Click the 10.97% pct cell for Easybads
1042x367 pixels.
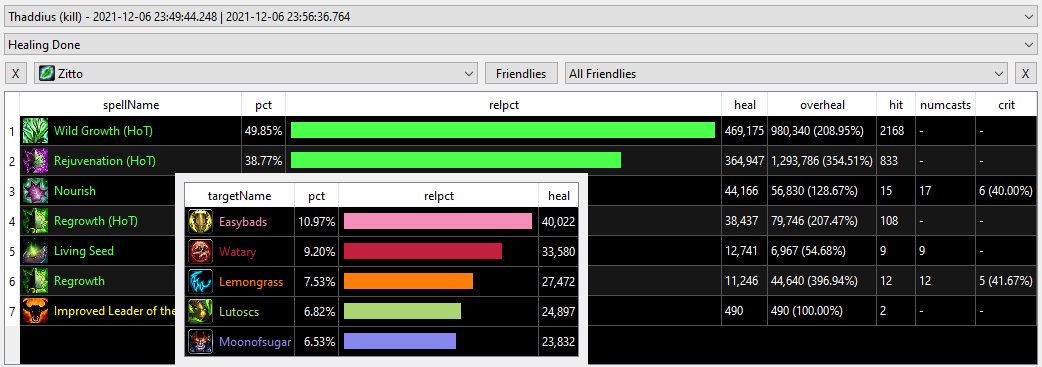[316, 222]
